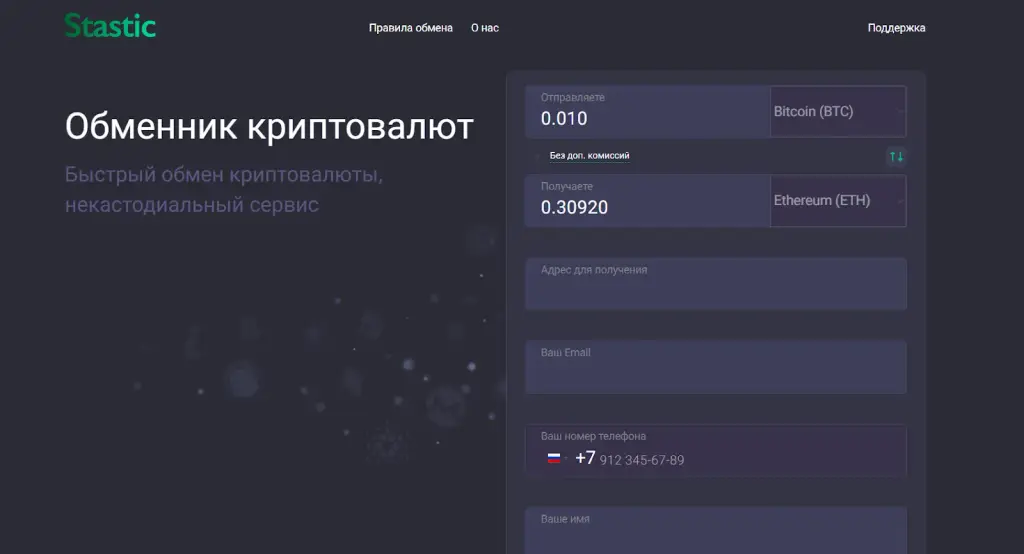Go to the О нас page

(x=485, y=28)
